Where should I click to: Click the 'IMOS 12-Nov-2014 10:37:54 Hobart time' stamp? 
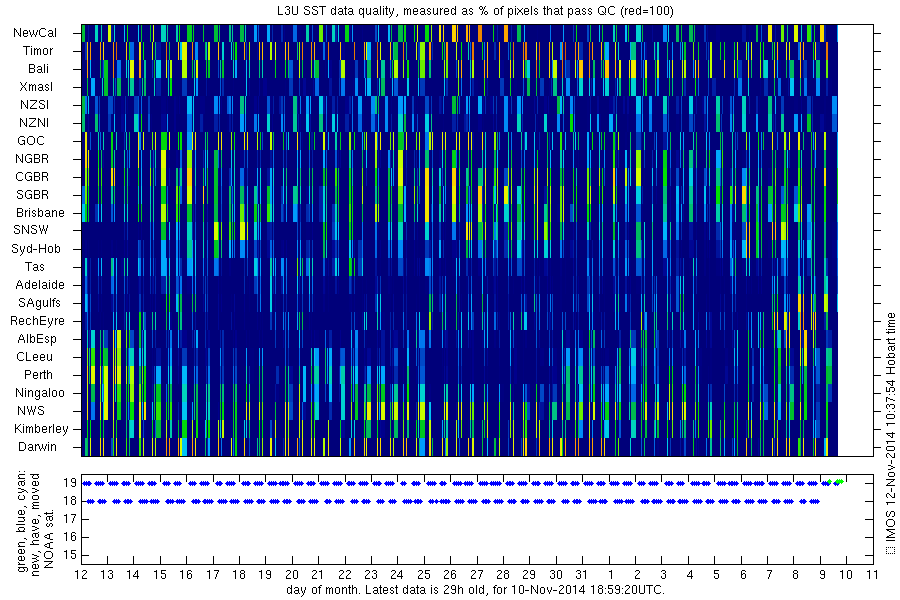point(890,434)
